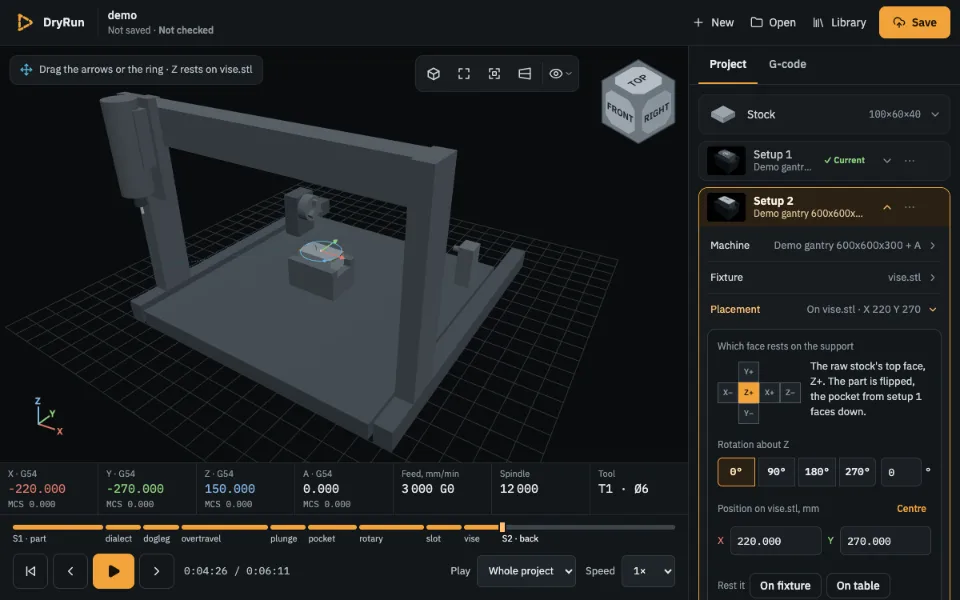
Task: Click the Open project button
Action: point(773,23)
